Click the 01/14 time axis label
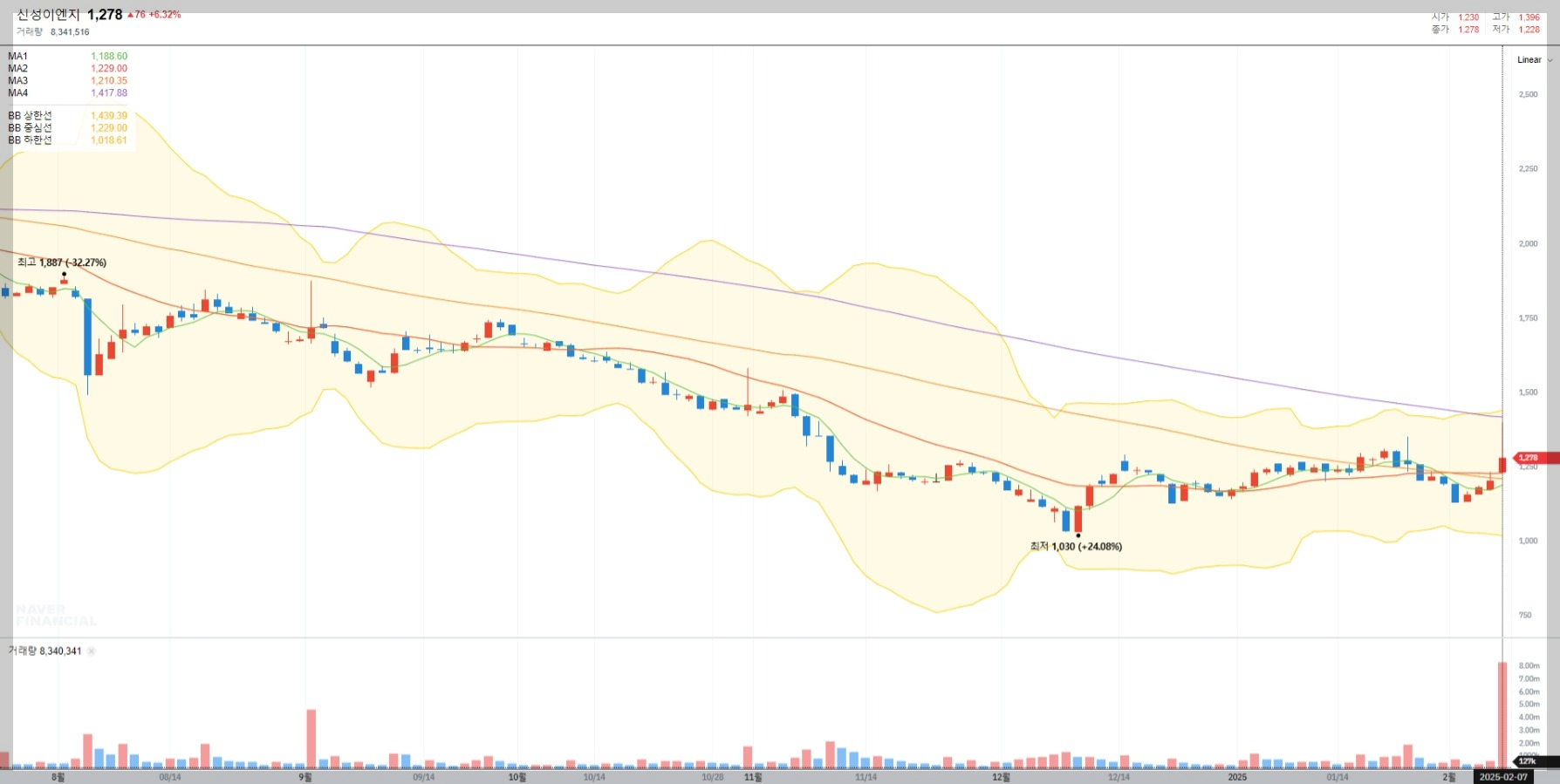Viewport: 1560px width, 784px height. pos(1338,777)
